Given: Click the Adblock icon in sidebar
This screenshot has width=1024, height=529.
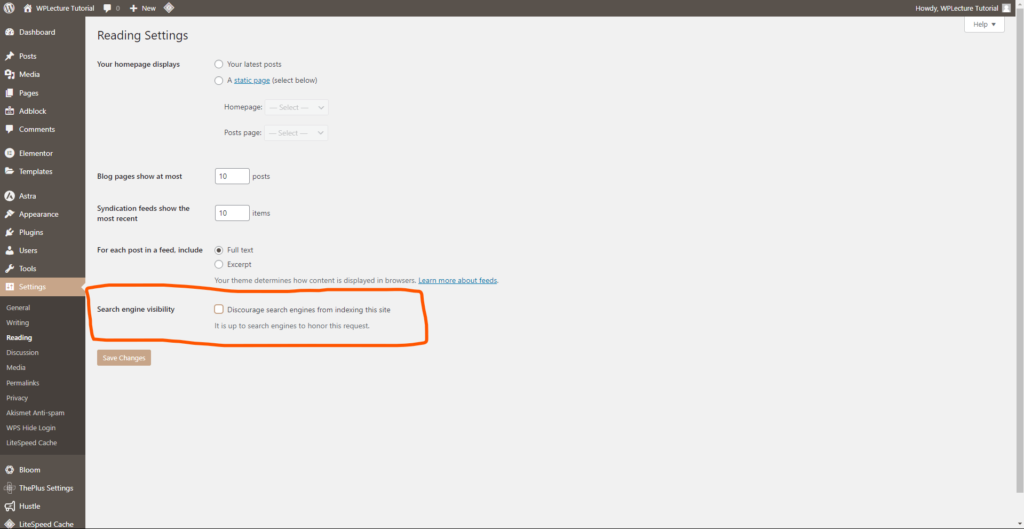Looking at the screenshot, I should tap(10, 111).
